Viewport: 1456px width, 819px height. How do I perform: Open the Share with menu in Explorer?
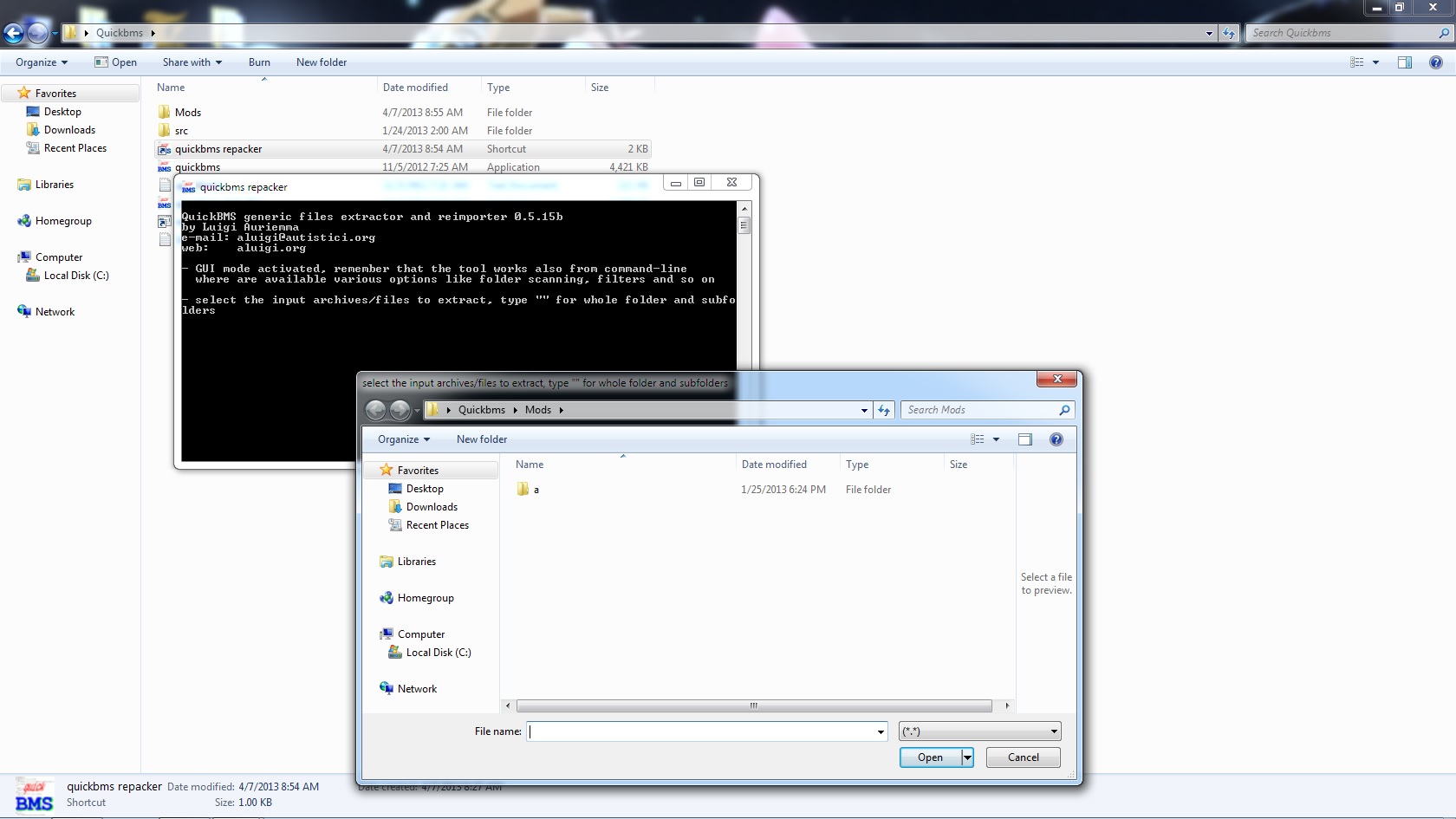[x=192, y=62]
